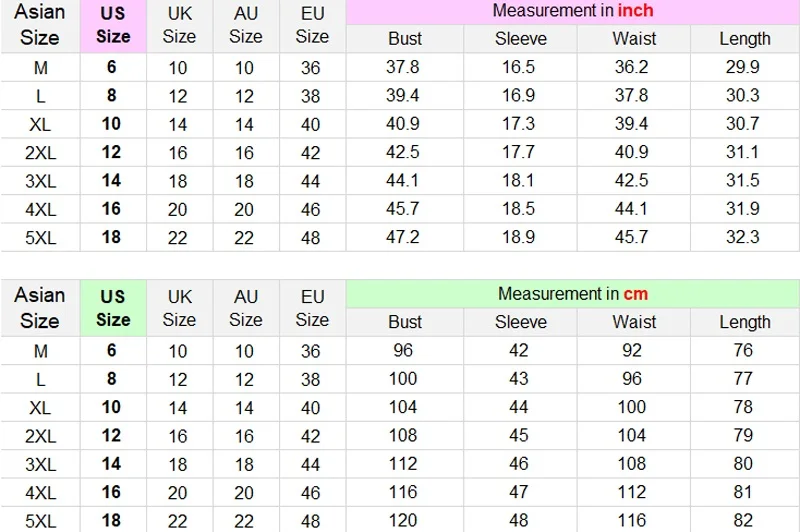Viewport: 800px width, 532px height.
Task: Select the 'Measurement in cm' header
Action: point(572,293)
